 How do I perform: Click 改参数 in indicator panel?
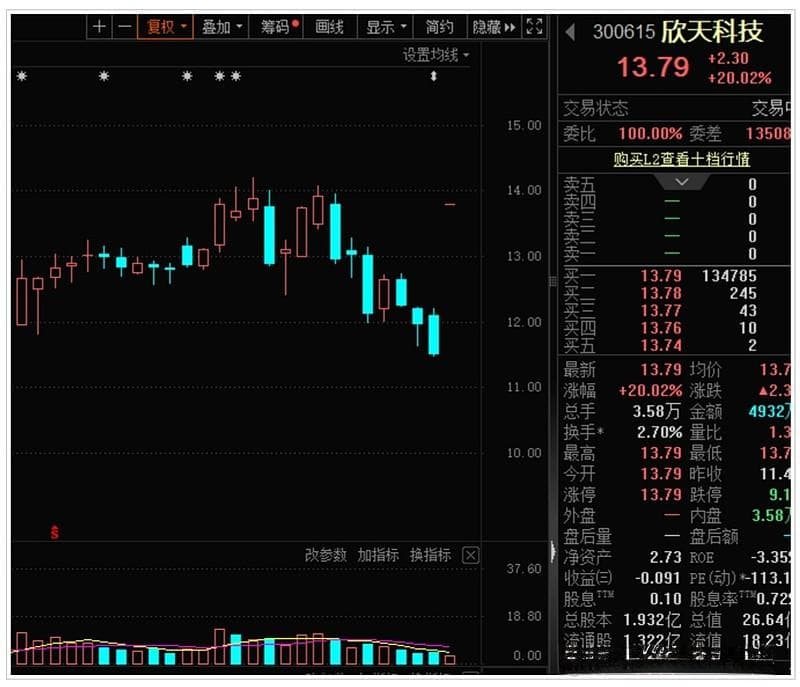[326, 554]
